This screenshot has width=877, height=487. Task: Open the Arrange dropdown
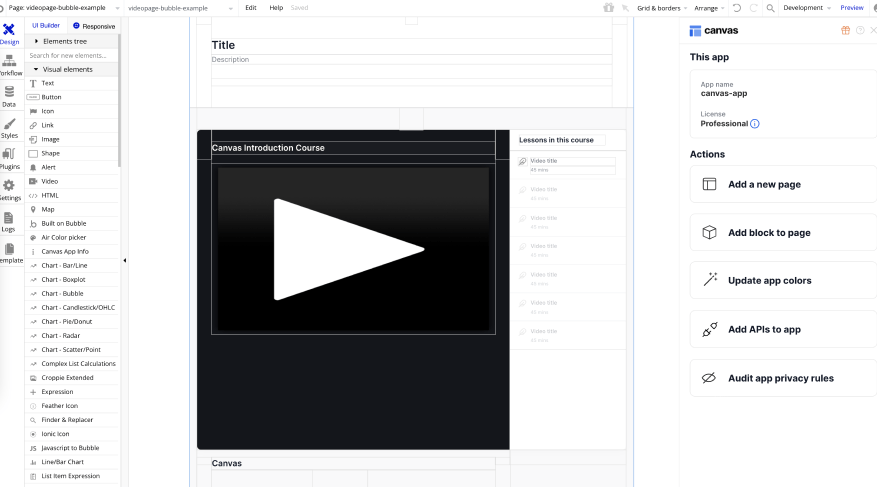coord(709,8)
